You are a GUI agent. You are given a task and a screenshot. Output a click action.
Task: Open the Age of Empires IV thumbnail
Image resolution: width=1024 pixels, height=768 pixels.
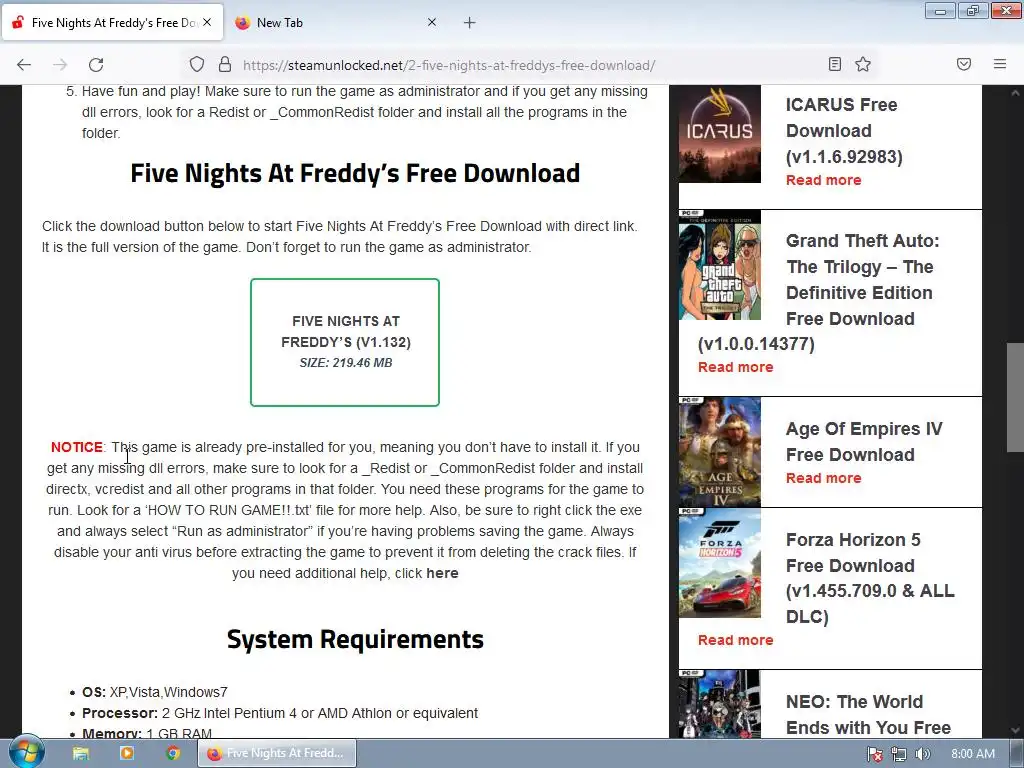[720, 452]
